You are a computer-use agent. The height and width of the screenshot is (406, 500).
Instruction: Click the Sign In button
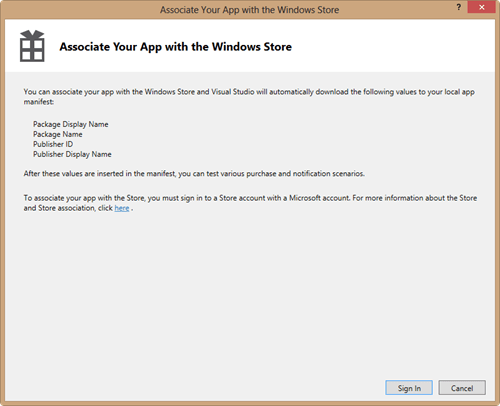[409, 388]
